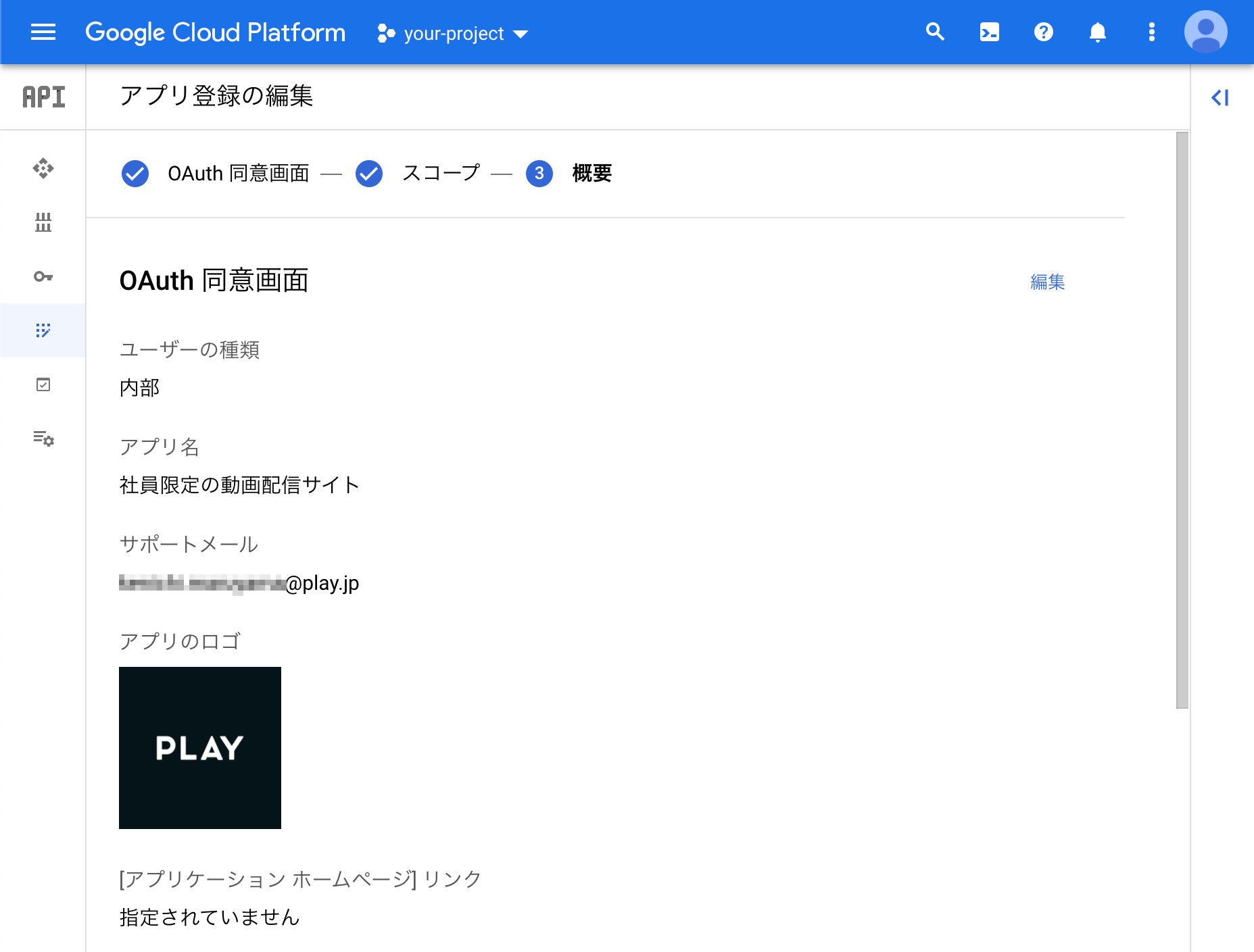Image resolution: width=1254 pixels, height=952 pixels.
Task: Click the app name 社員限定の動画配信サイト
Action: [x=239, y=485]
